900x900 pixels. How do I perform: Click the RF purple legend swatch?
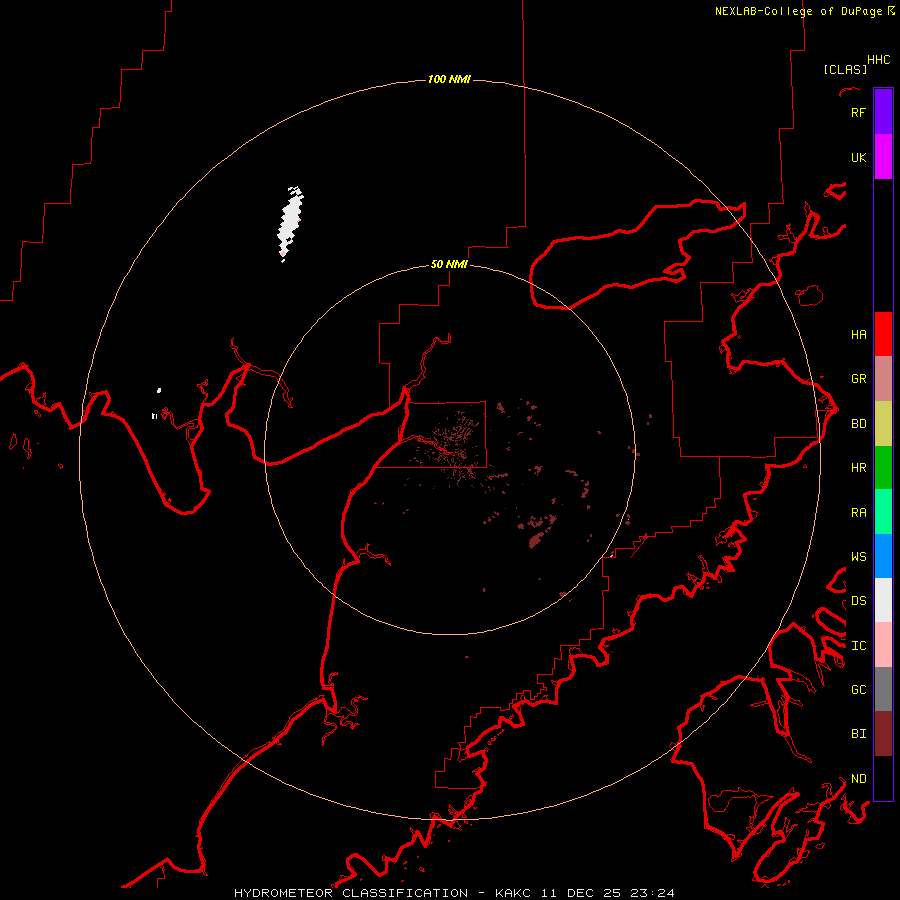pyautogui.click(x=883, y=112)
